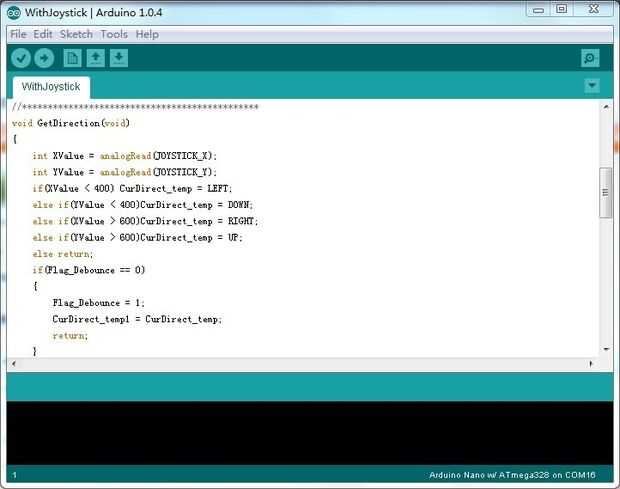This screenshot has width=620, height=489.
Task: Click the black console output area
Action: [310, 433]
